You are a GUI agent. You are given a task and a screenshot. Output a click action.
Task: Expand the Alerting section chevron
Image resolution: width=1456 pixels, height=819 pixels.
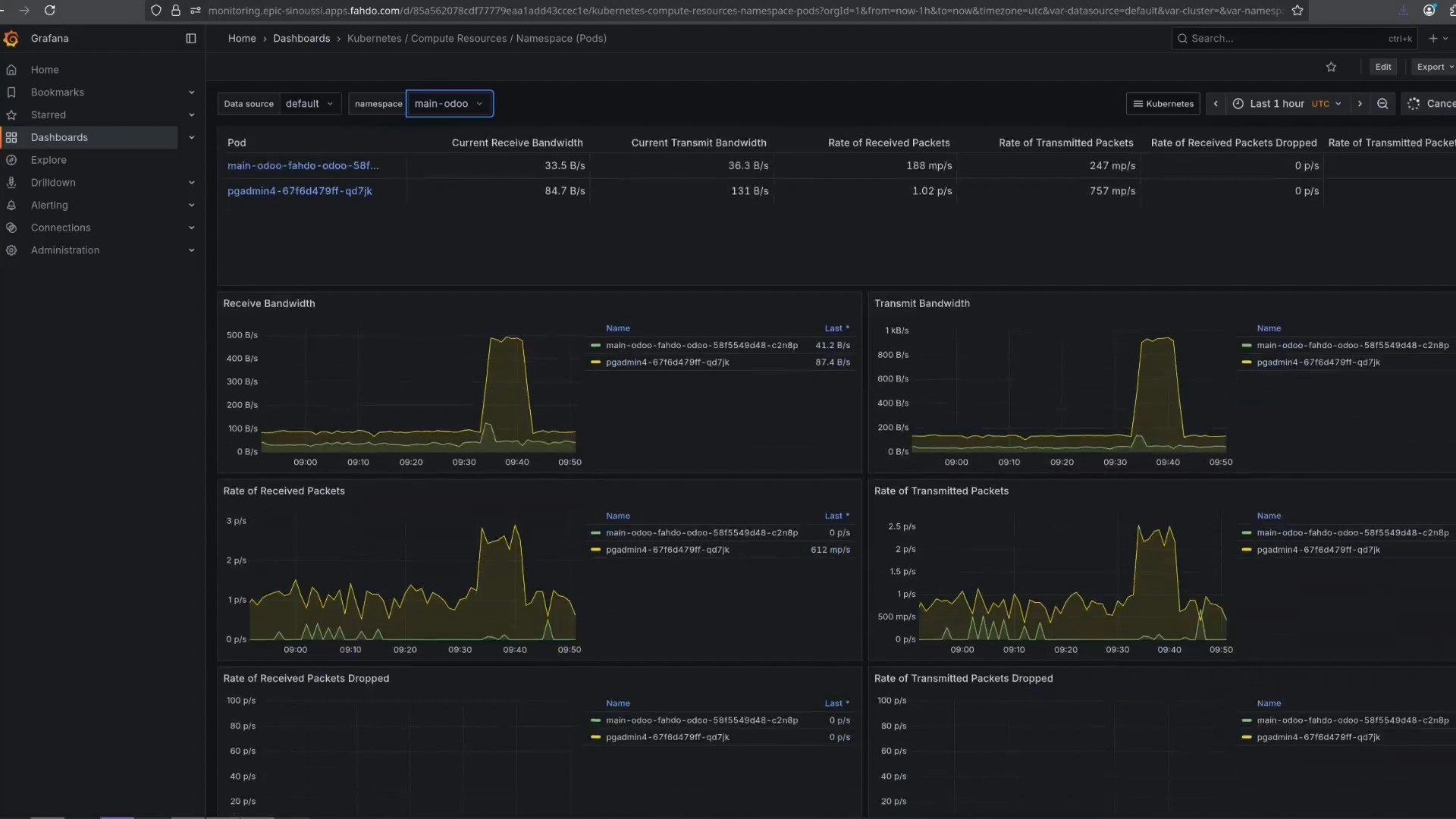point(191,206)
